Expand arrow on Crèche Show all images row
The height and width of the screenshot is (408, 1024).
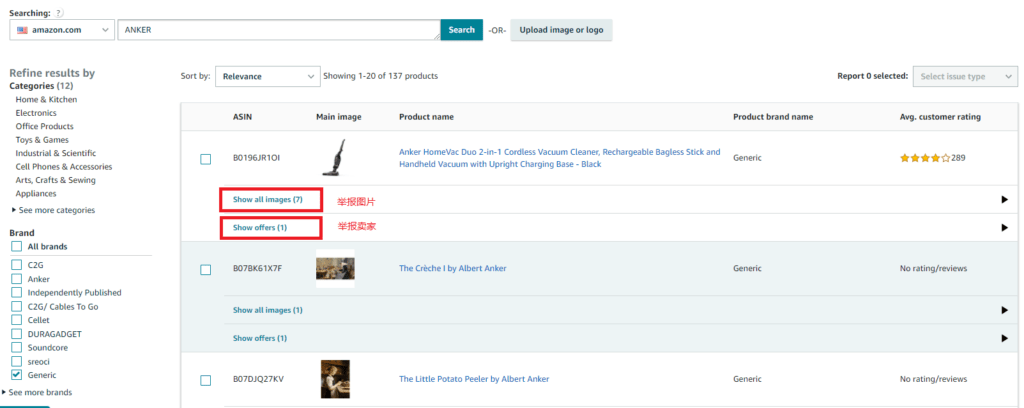click(1005, 310)
